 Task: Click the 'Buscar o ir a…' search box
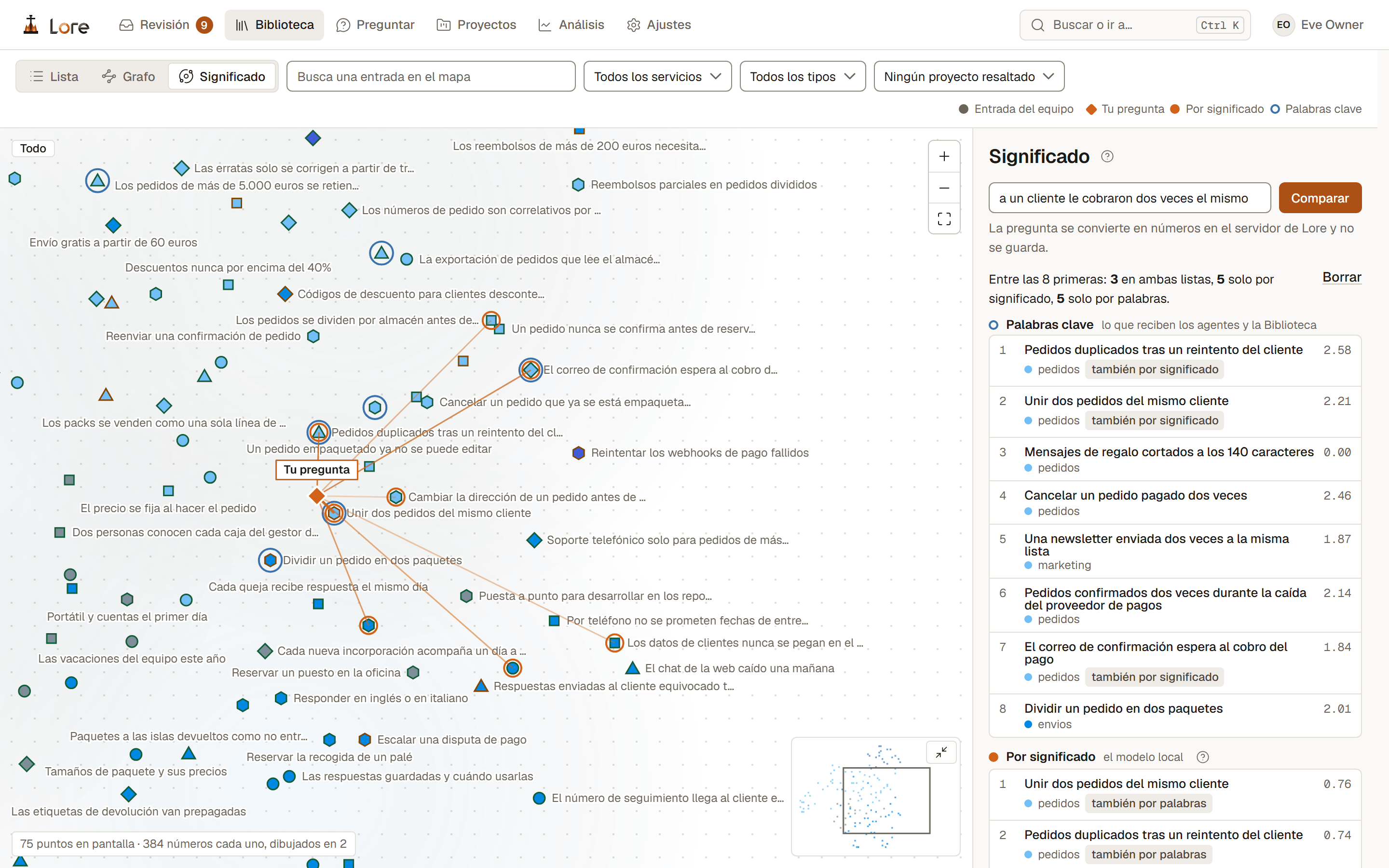(x=1135, y=25)
